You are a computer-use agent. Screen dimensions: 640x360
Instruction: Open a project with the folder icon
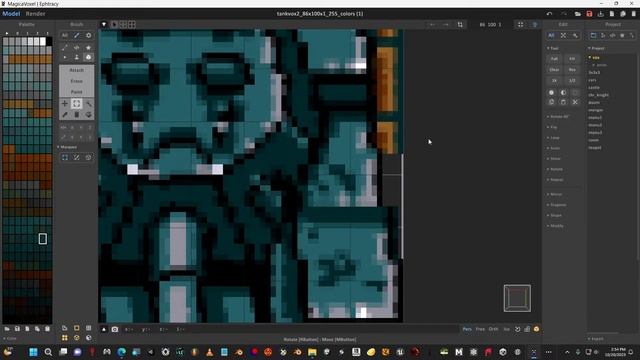click(578, 14)
